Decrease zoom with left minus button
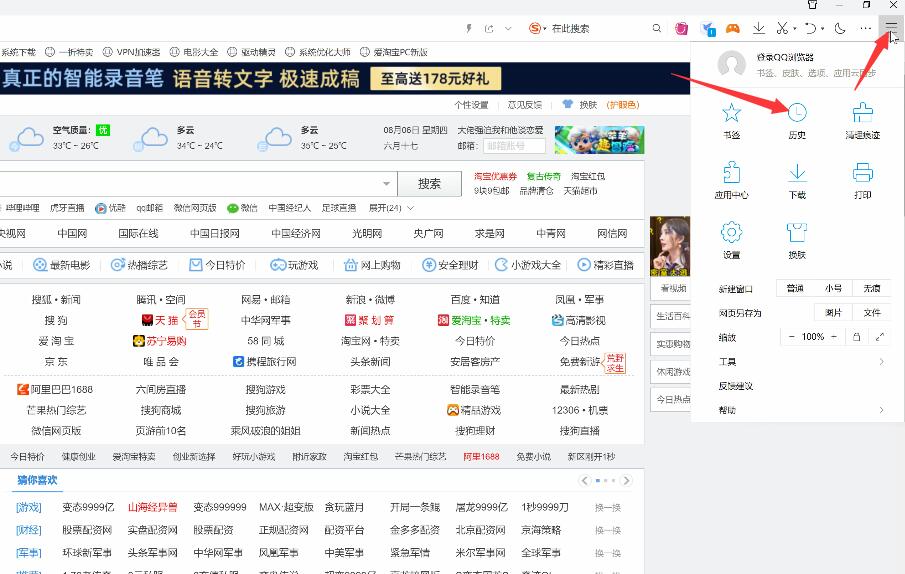 tap(791, 337)
